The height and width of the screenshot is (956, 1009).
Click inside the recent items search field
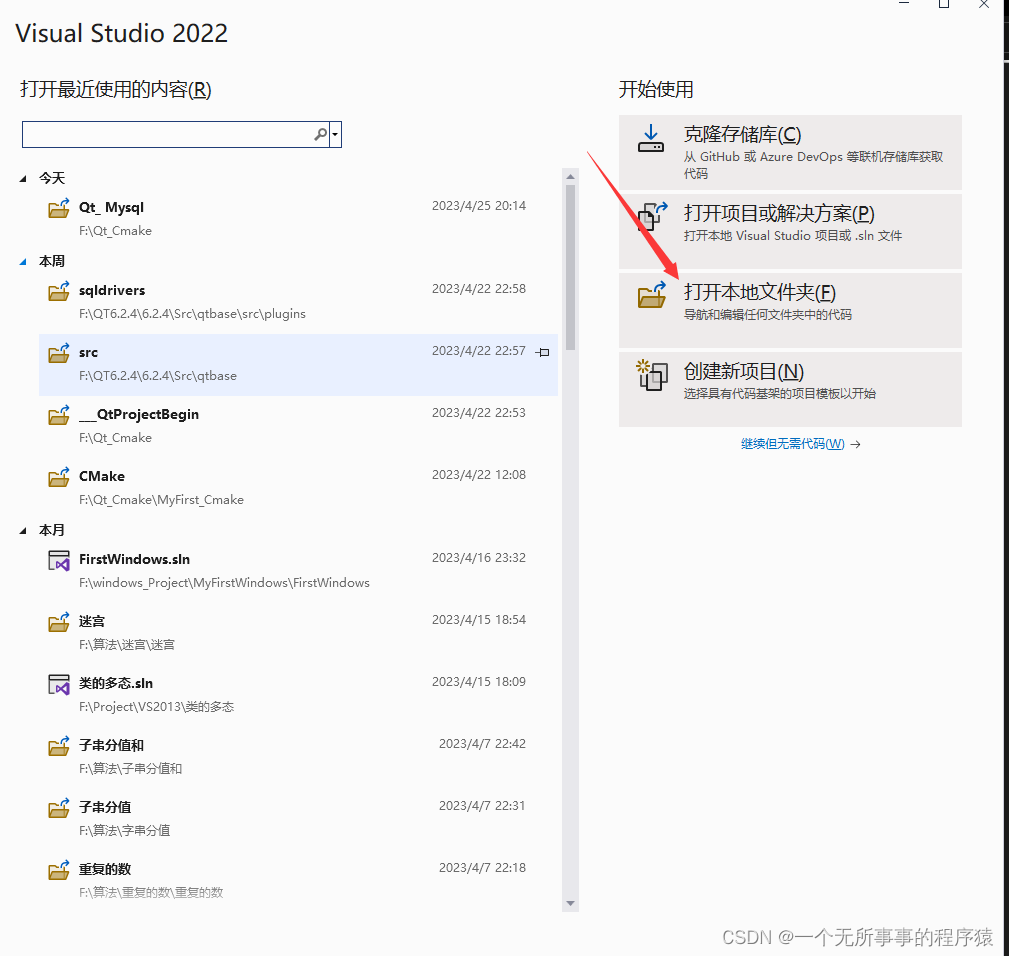pyautogui.click(x=170, y=133)
